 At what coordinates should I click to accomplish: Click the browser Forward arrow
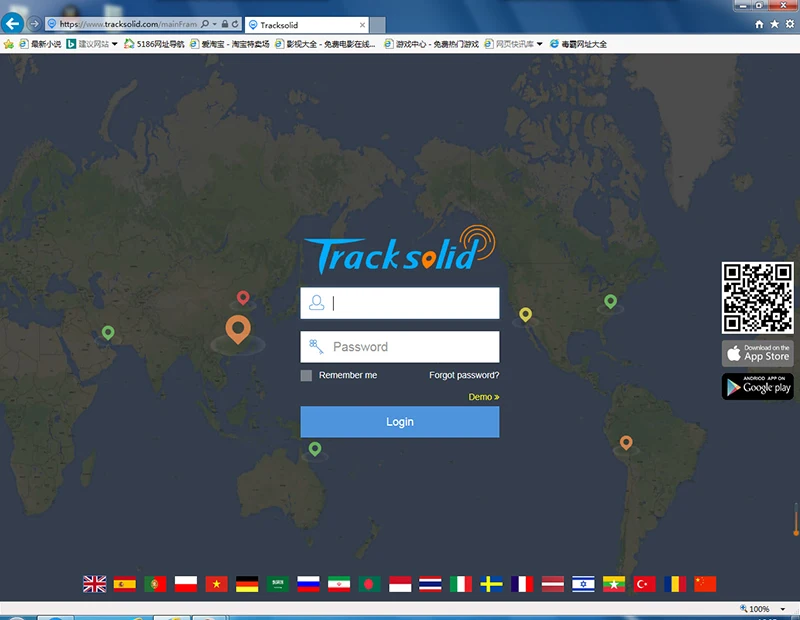pos(34,23)
